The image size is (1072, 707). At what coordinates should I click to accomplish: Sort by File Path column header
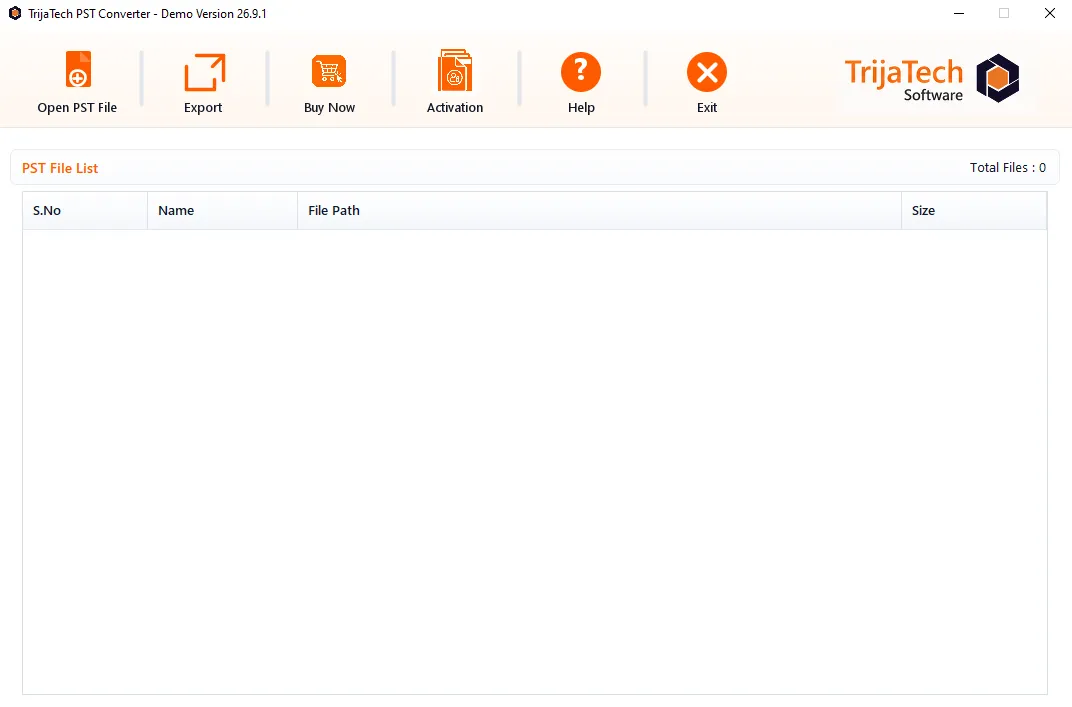600,211
